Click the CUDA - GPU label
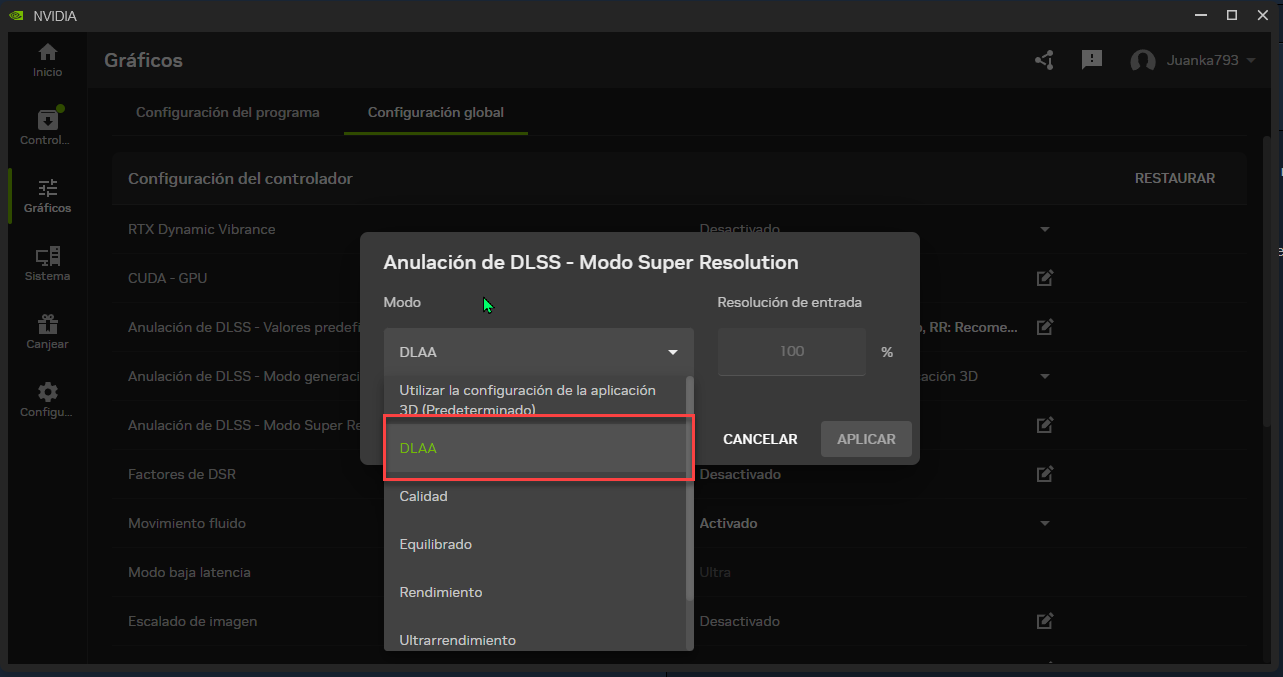 click(x=168, y=278)
